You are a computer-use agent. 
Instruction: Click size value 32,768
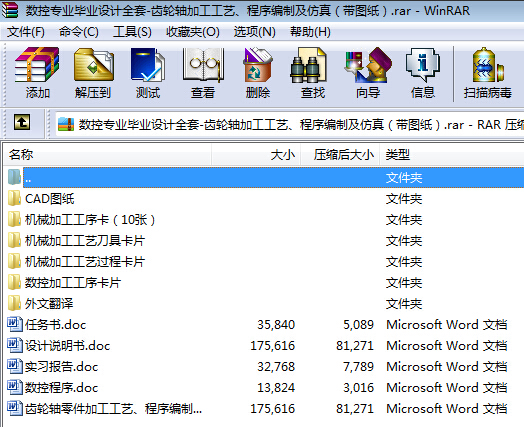pyautogui.click(x=276, y=367)
